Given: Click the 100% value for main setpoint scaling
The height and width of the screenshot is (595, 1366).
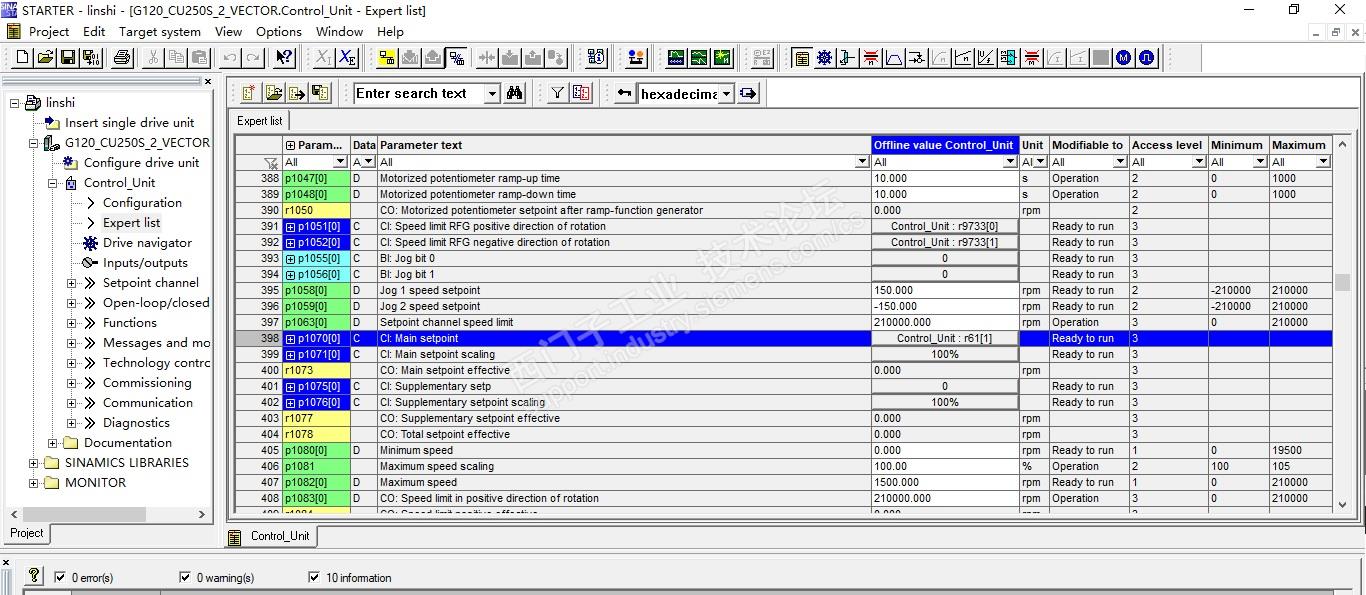Looking at the screenshot, I should [x=945, y=355].
